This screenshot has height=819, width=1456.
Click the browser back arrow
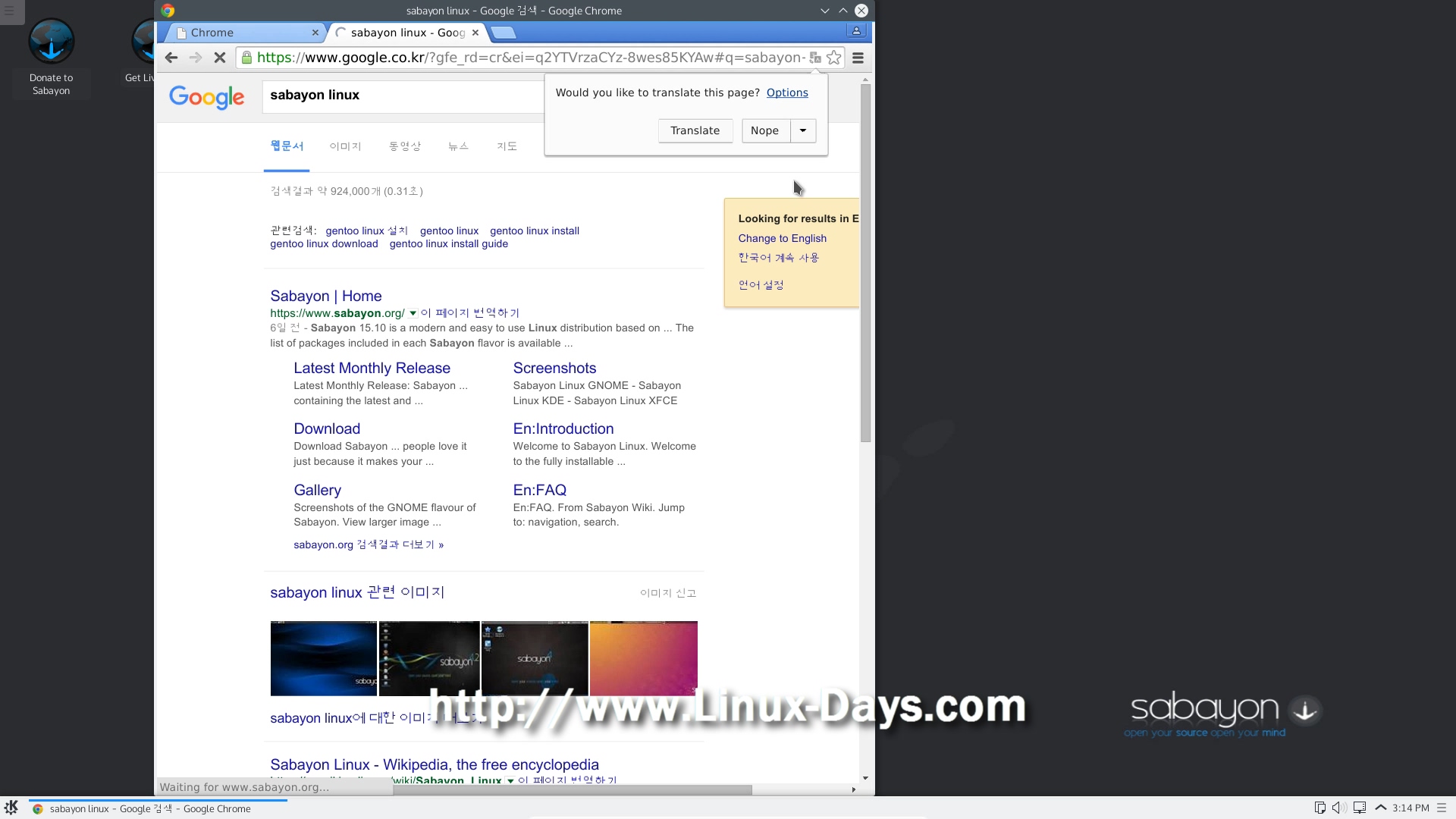[x=171, y=58]
